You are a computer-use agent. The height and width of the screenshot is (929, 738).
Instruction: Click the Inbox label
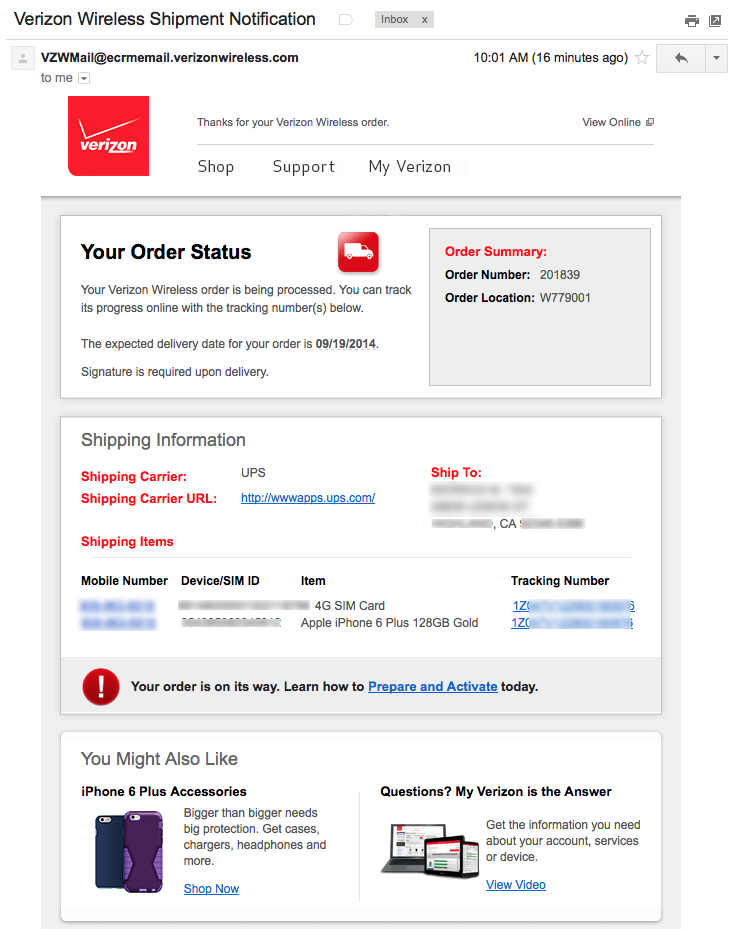pyautogui.click(x=394, y=20)
